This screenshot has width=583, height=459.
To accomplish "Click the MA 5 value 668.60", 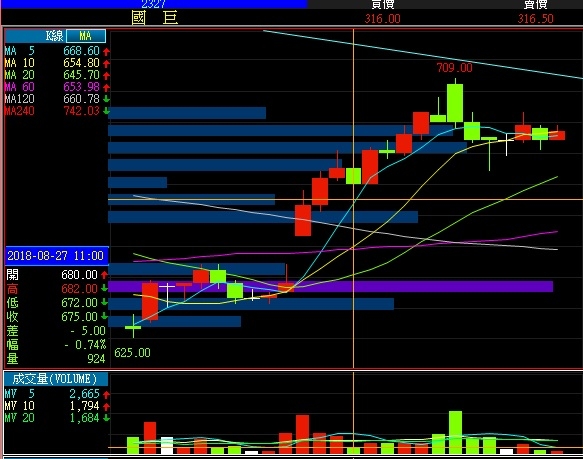I will pyautogui.click(x=81, y=51).
